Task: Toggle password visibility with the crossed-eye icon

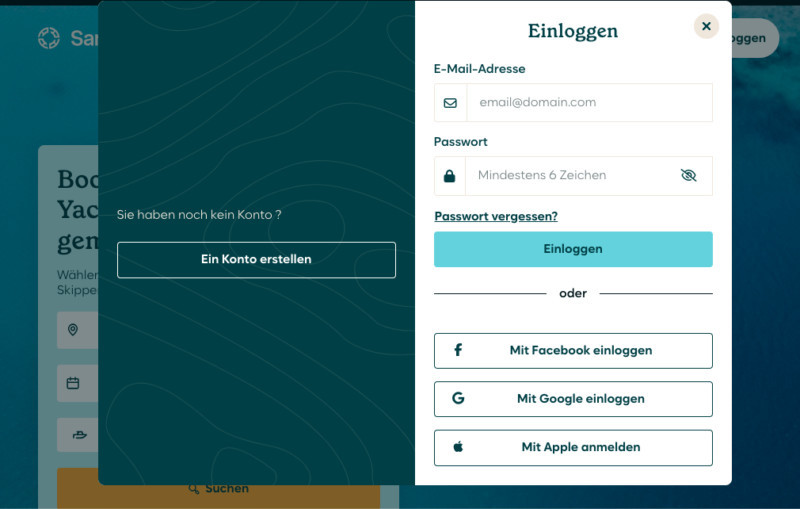Action: pyautogui.click(x=688, y=175)
